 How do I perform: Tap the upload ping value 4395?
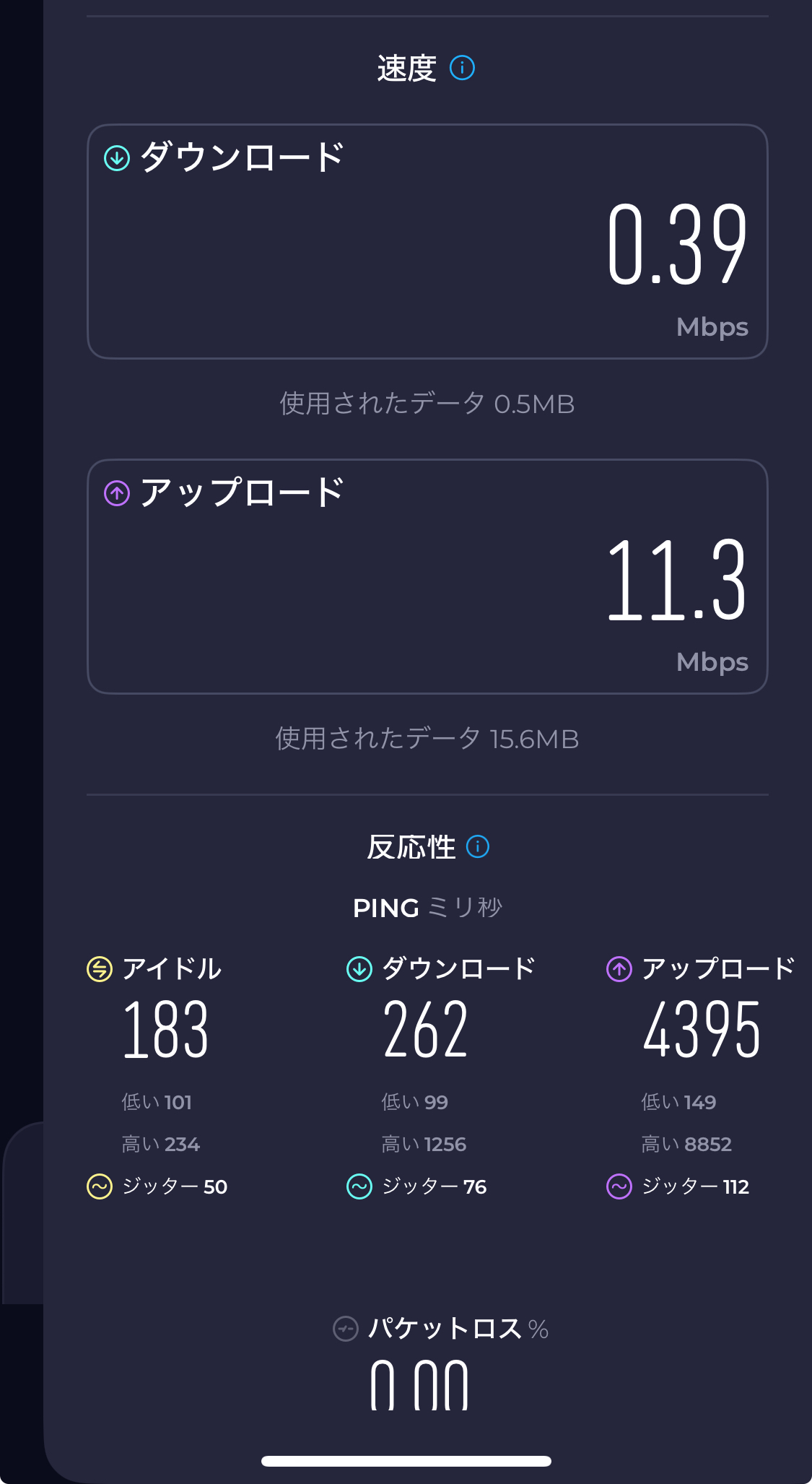coord(702,1030)
